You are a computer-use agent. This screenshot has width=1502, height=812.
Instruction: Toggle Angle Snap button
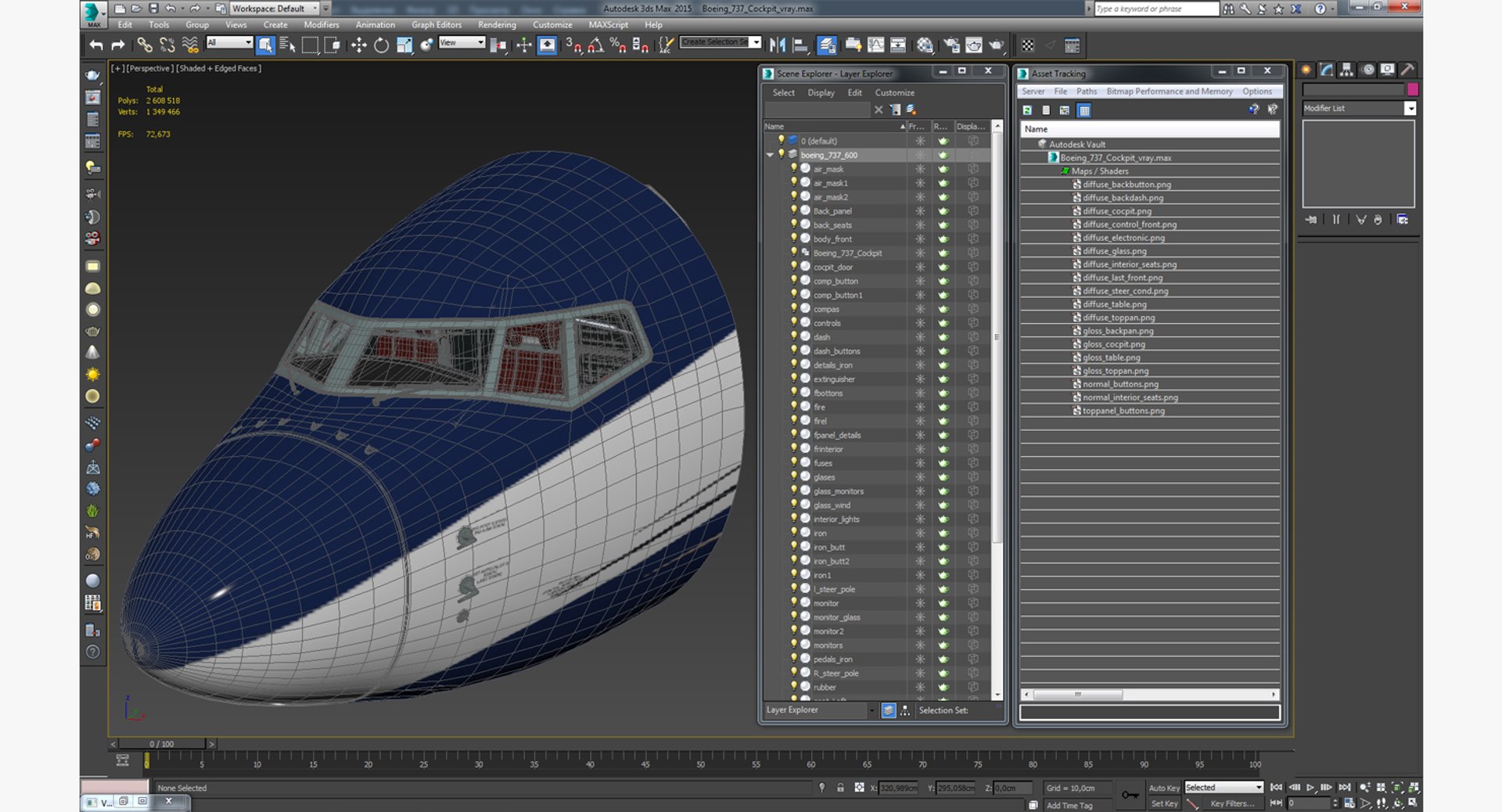coord(595,45)
